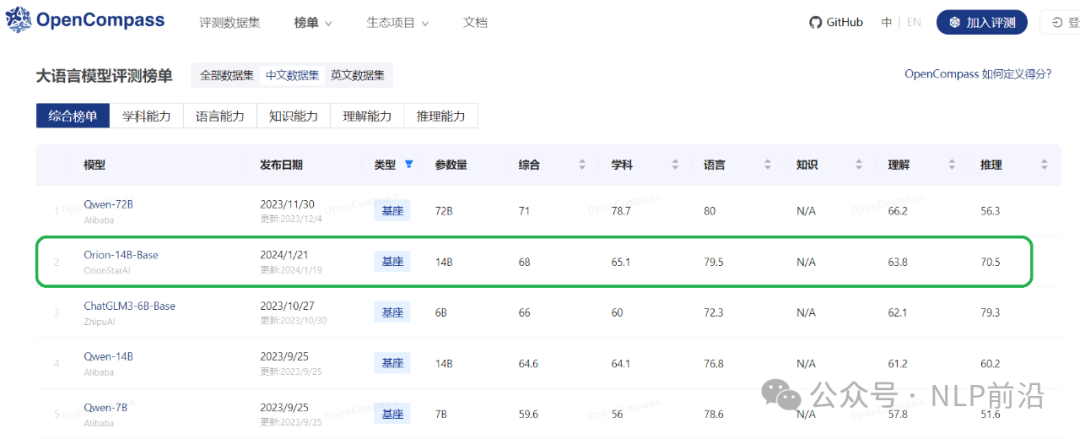1080x439 pixels.
Task: Click the Orion-14B-Base 语言 score 79.5
Action: 714,262
